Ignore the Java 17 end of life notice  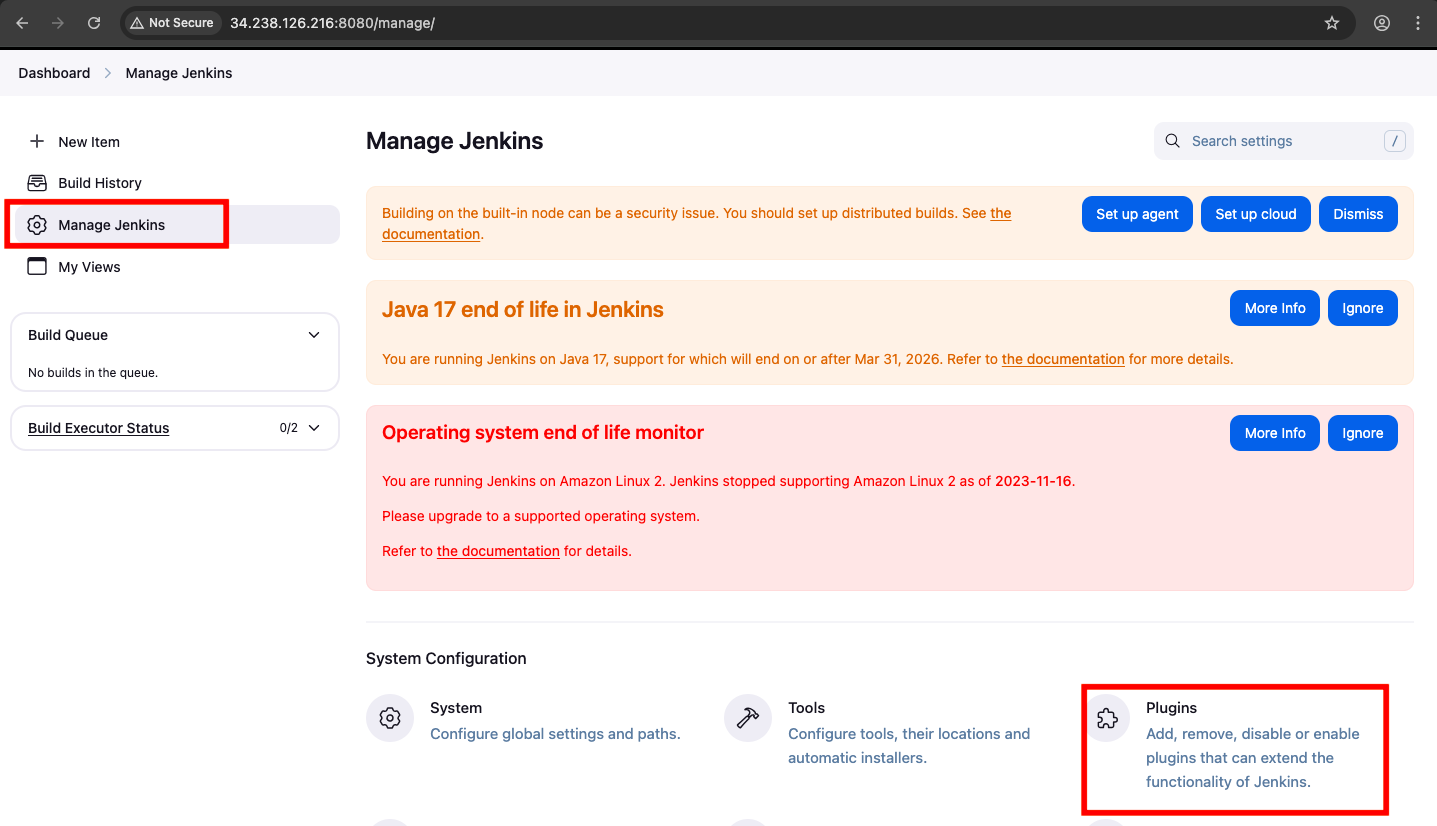[1363, 308]
